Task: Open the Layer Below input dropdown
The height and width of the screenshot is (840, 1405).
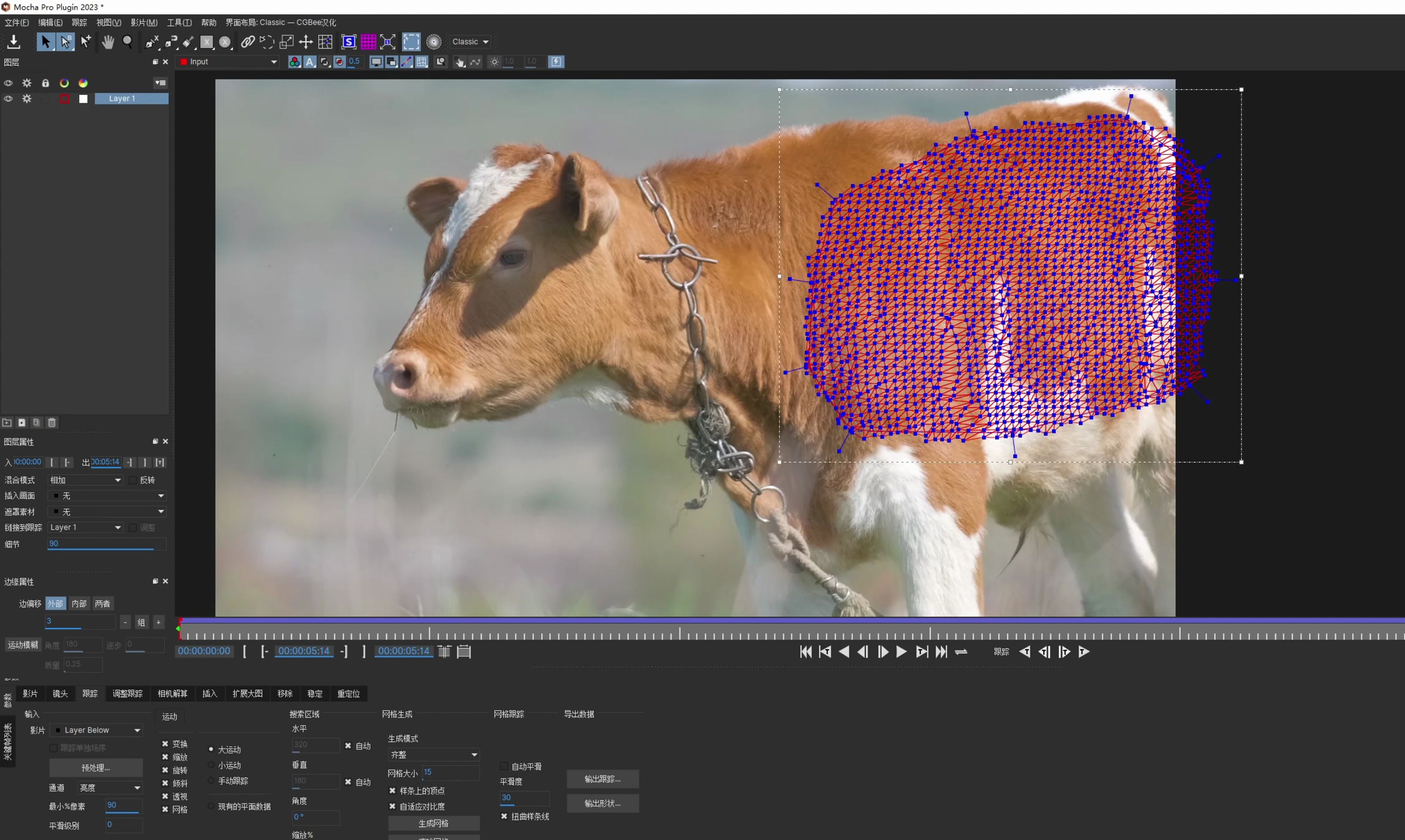Action: pos(96,730)
